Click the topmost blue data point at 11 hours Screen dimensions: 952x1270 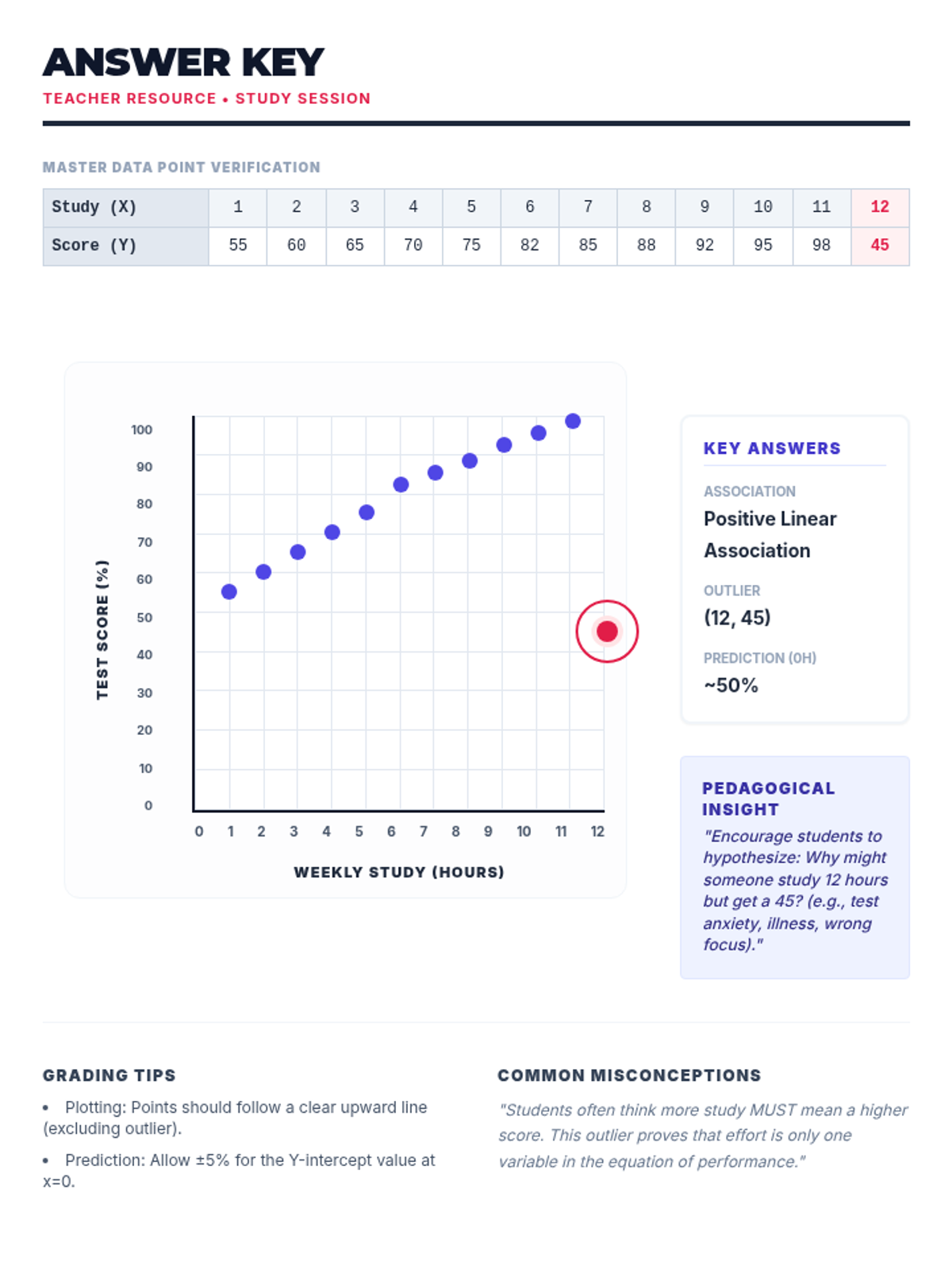(573, 421)
